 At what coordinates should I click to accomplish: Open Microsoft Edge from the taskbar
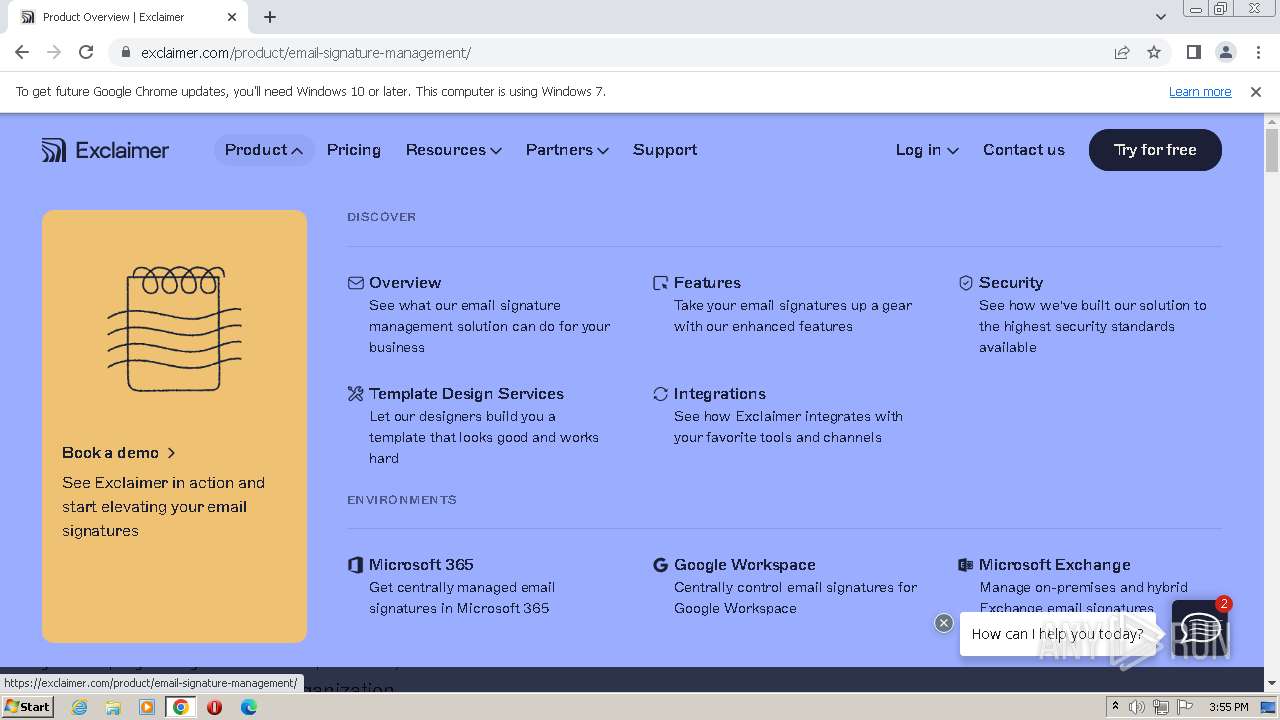(x=248, y=707)
